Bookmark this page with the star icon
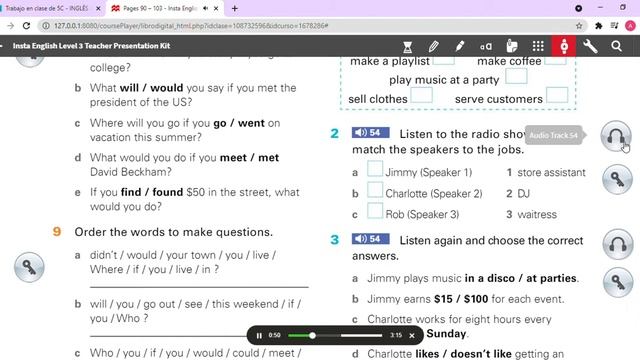This screenshot has height=360, width=640. coord(579,26)
